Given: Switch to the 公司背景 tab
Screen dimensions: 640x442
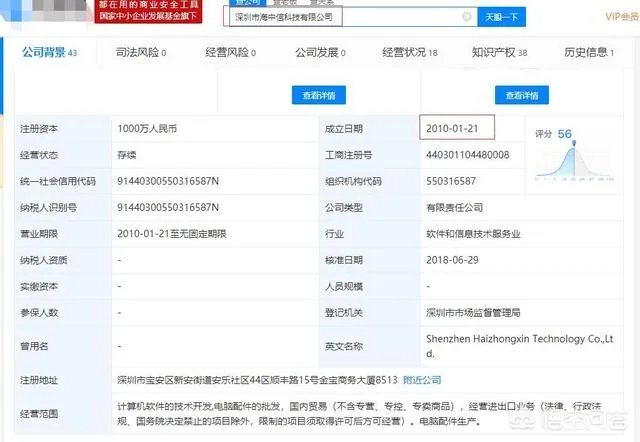Looking at the screenshot, I should coord(49,52).
